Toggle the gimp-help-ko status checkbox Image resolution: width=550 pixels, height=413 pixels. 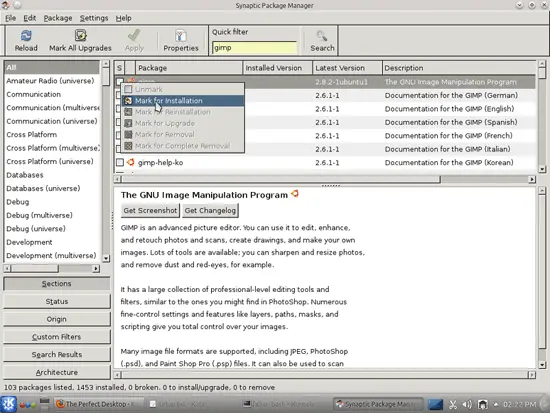120,162
